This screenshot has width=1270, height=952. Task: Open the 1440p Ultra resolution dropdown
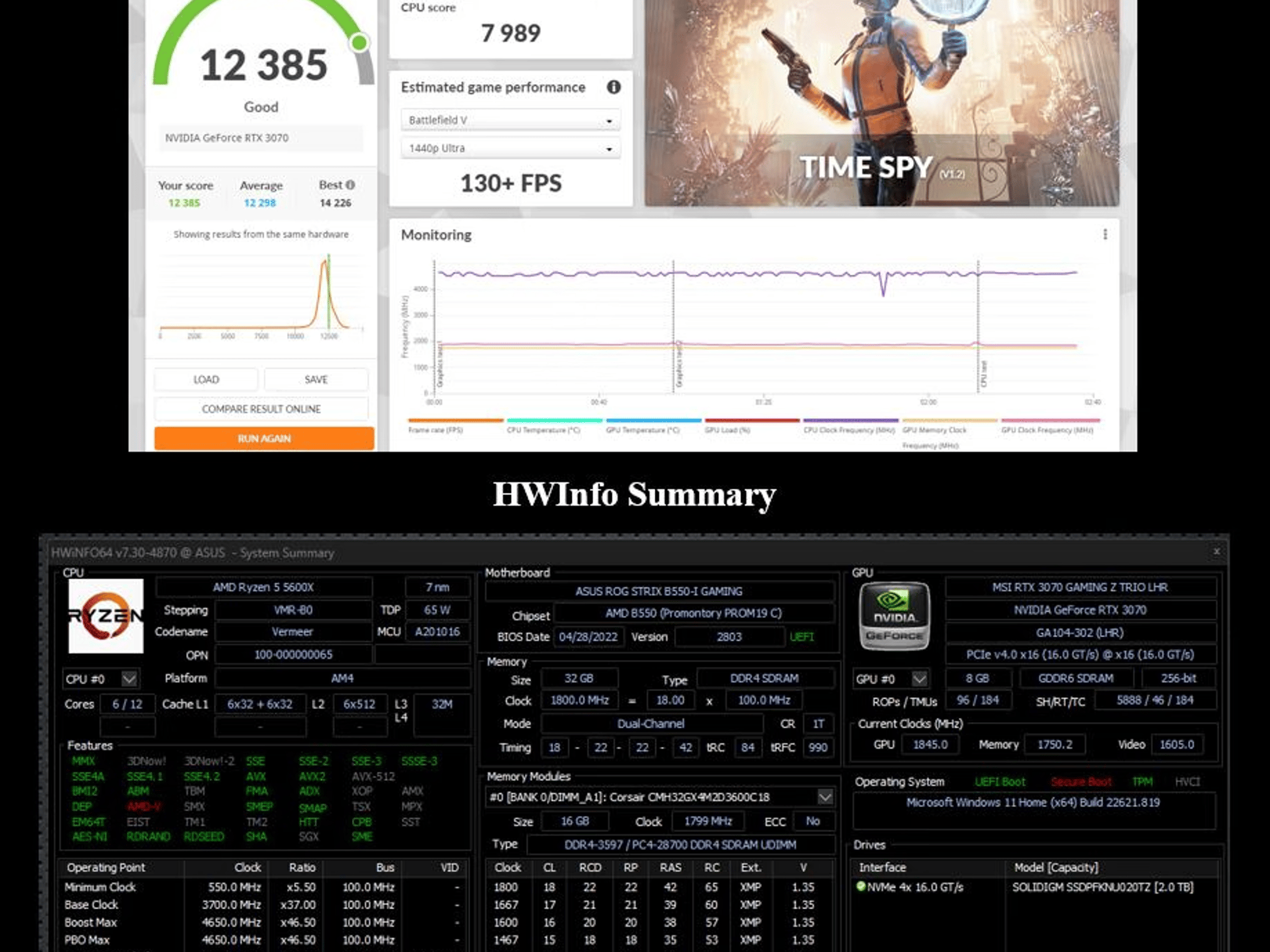click(511, 149)
